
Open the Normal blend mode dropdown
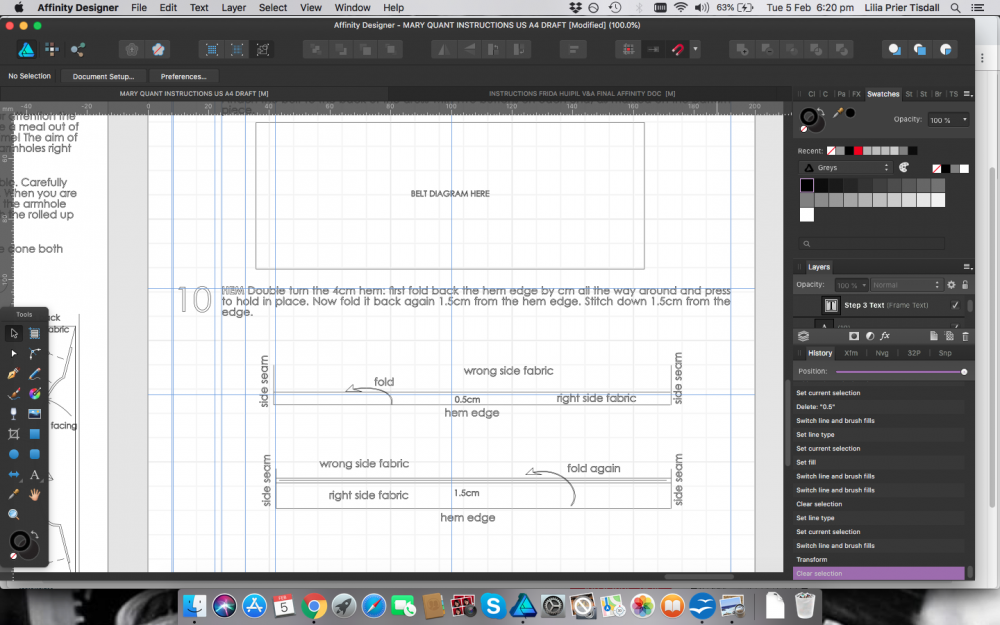point(906,284)
